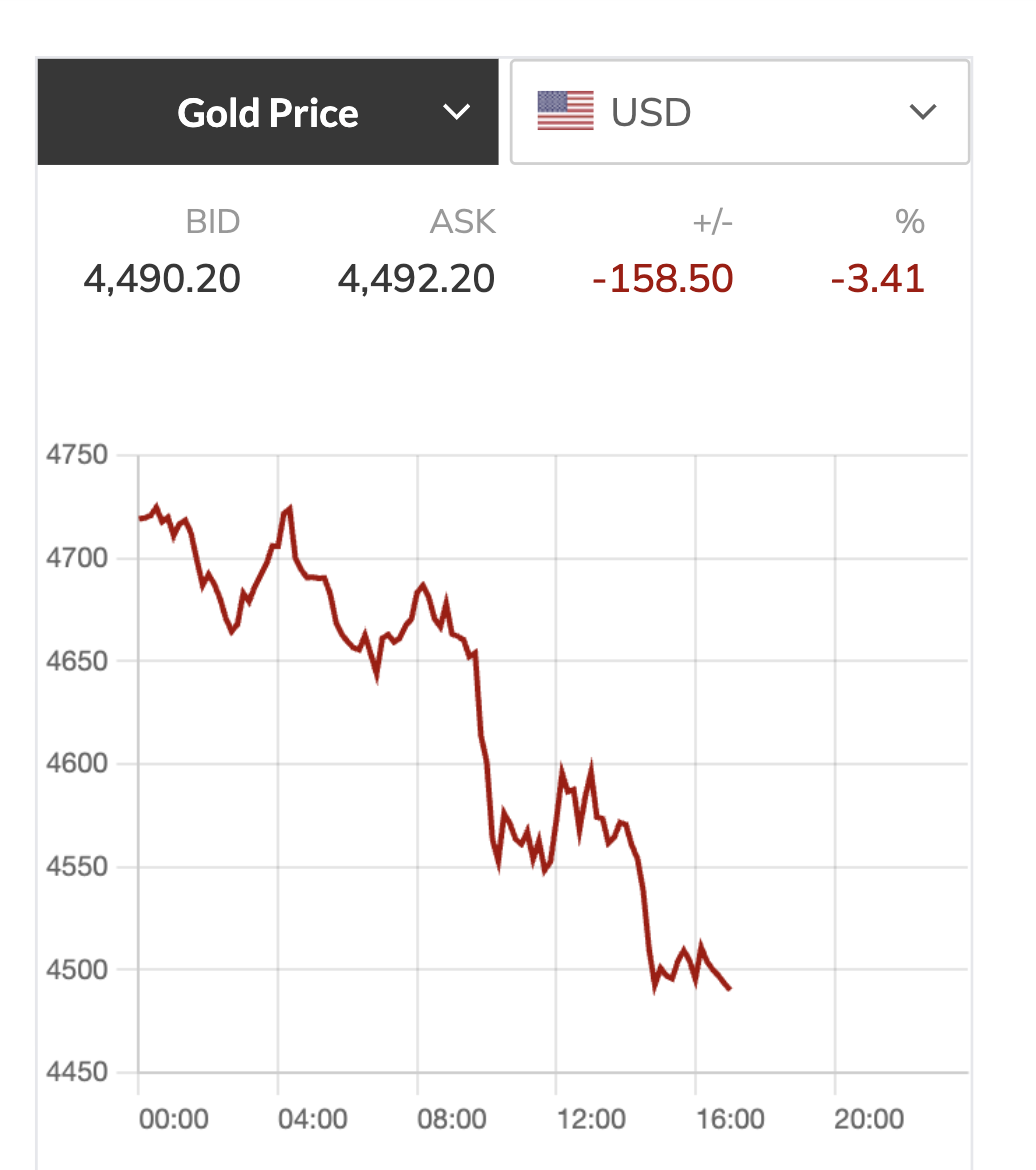Select the ask price 4,492.20
1036x1170 pixels.
[416, 279]
